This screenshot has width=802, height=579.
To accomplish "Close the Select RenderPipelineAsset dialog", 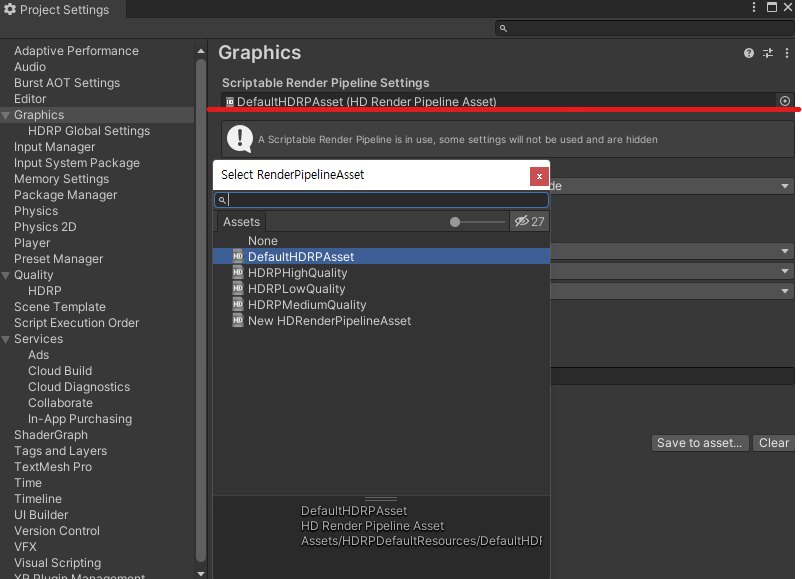I will click(x=539, y=176).
